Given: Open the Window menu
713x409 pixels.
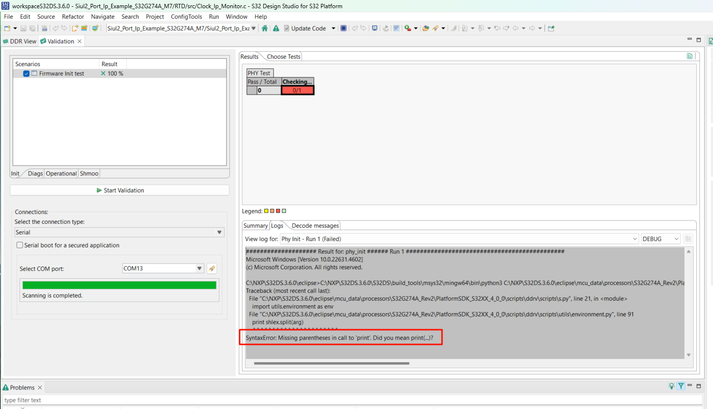Looking at the screenshot, I should (236, 16).
